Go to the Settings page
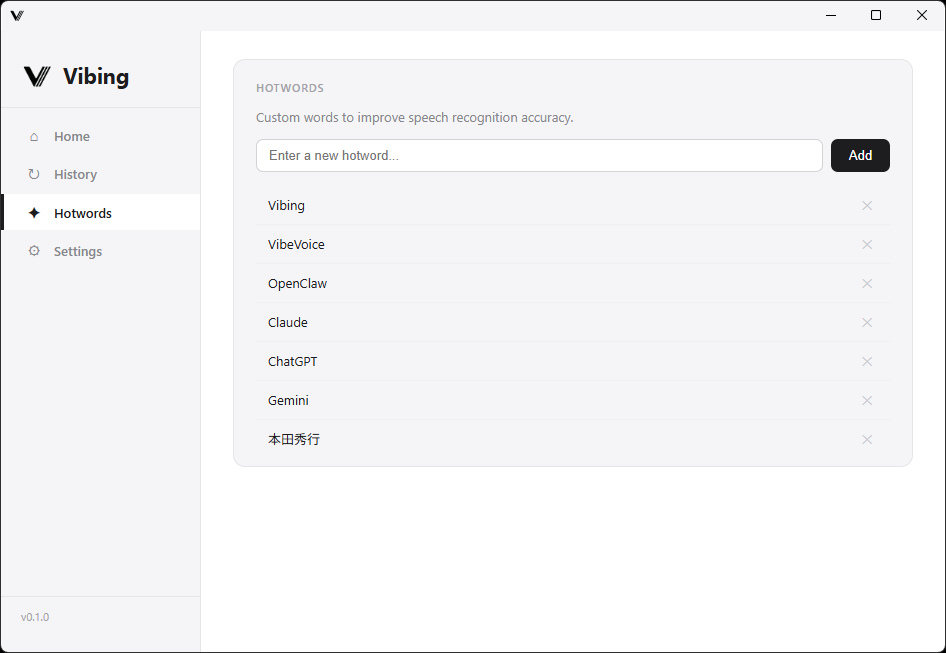The width and height of the screenshot is (946, 653). click(x=78, y=251)
